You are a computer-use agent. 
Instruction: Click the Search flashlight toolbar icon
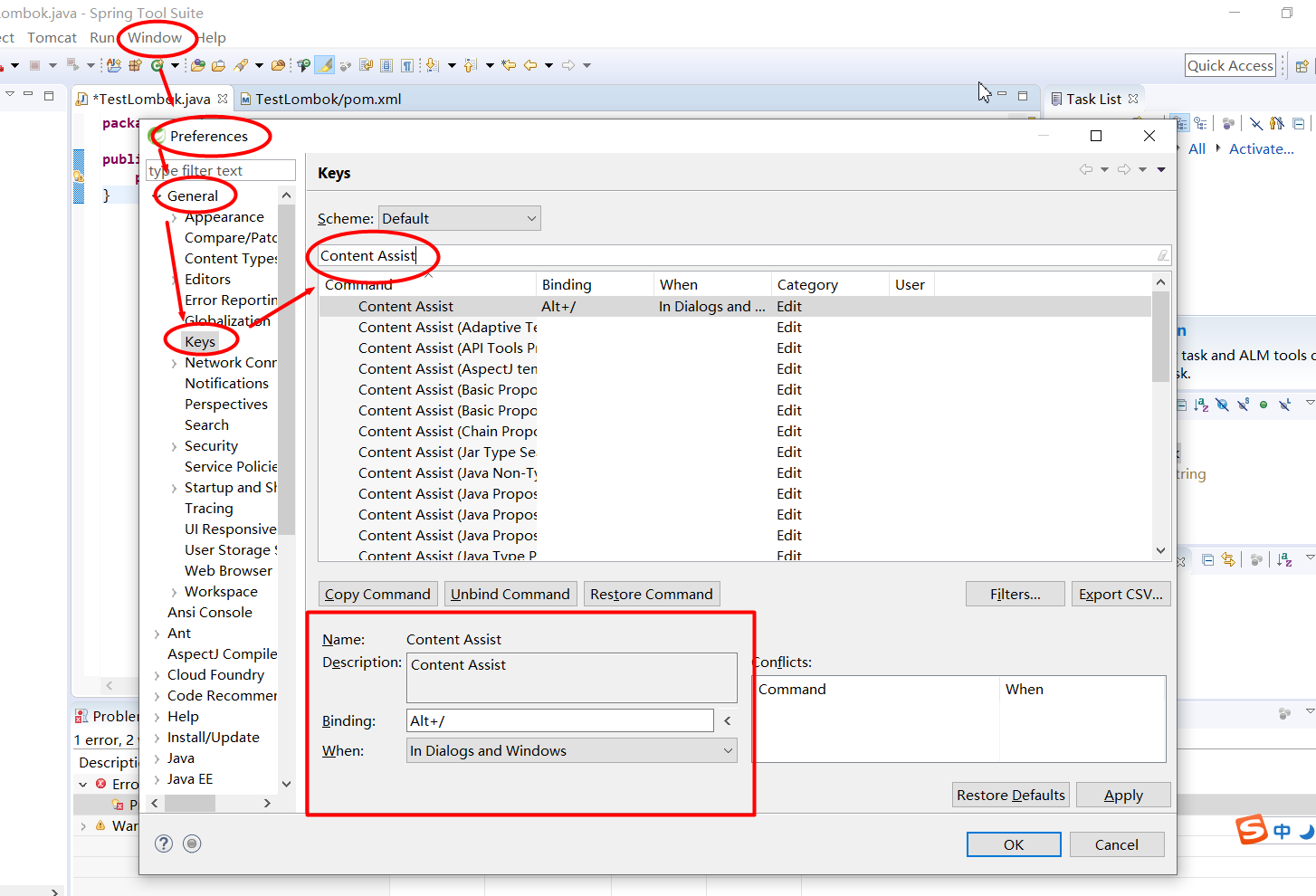click(241, 65)
